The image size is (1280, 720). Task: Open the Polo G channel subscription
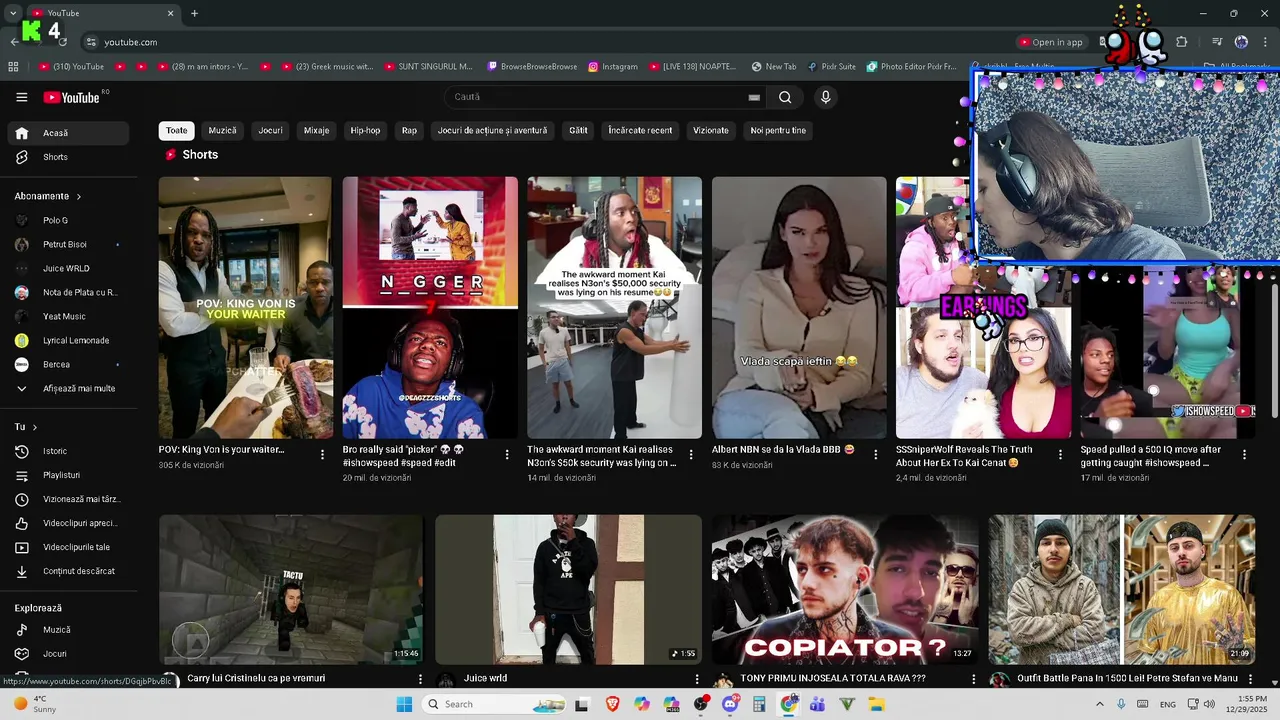tap(68, 220)
